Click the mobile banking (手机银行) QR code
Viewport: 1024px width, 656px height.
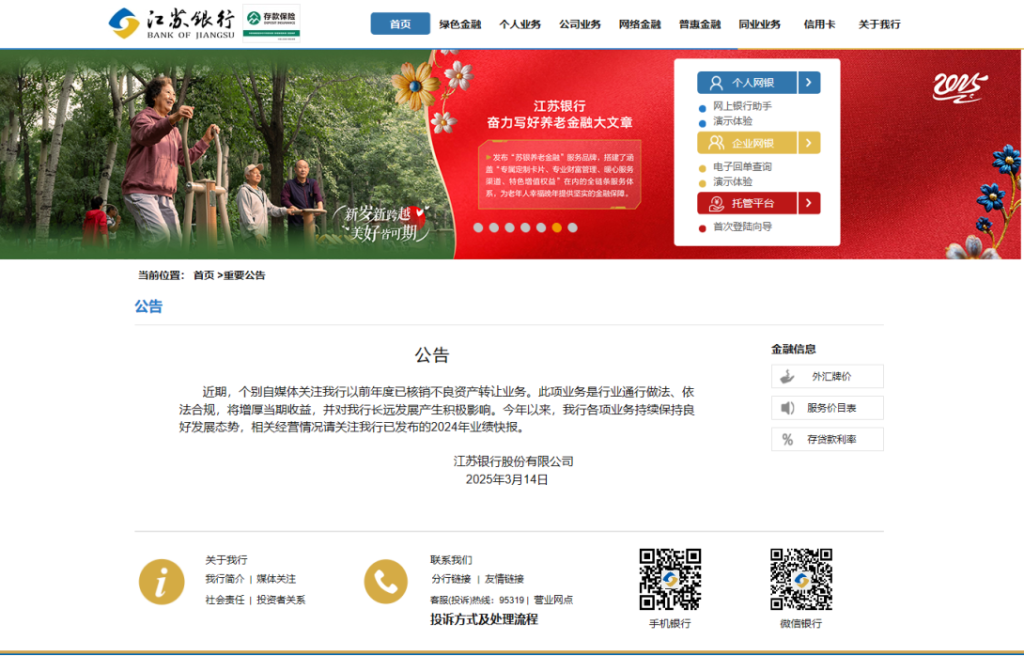[670, 579]
